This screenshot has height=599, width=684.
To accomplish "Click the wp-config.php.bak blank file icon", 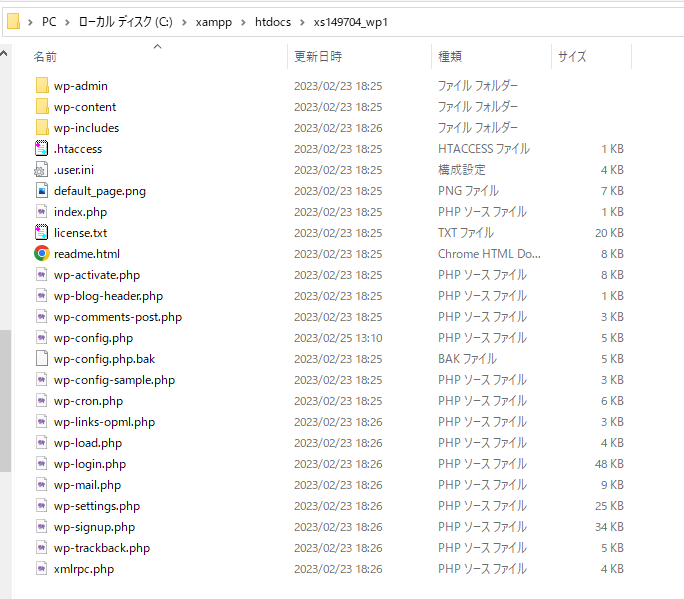I will point(41,359).
